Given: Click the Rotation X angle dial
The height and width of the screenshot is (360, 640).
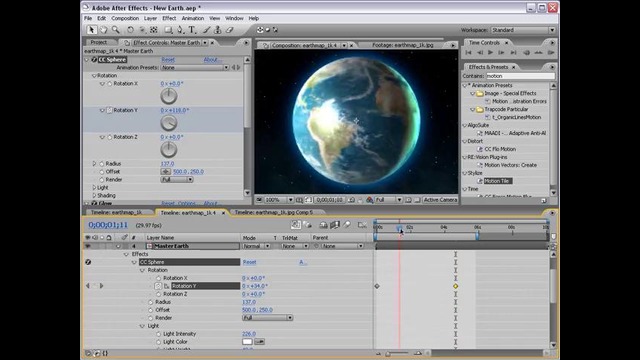Looking at the screenshot, I should pyautogui.click(x=169, y=96).
